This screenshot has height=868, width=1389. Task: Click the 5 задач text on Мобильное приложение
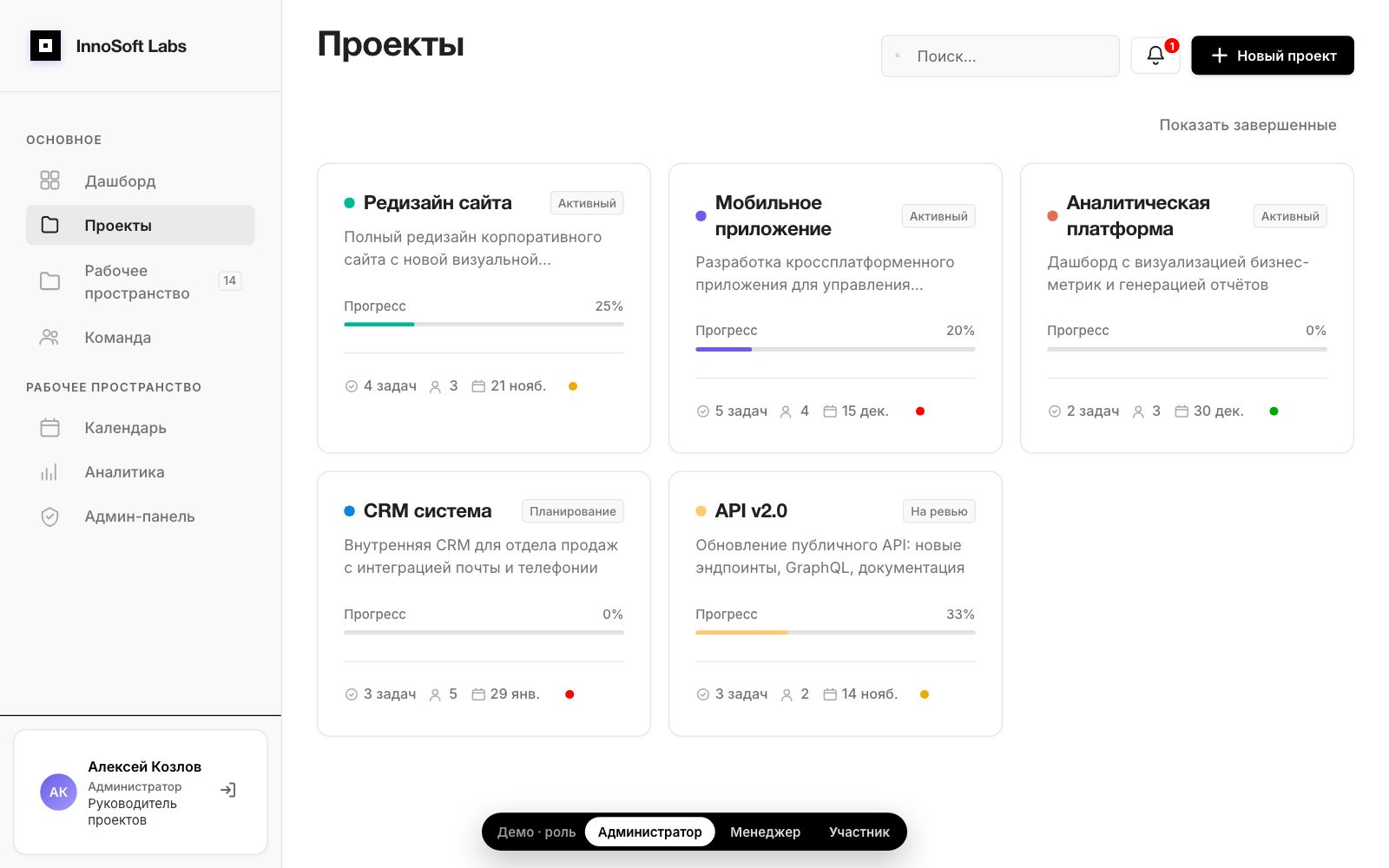point(741,411)
